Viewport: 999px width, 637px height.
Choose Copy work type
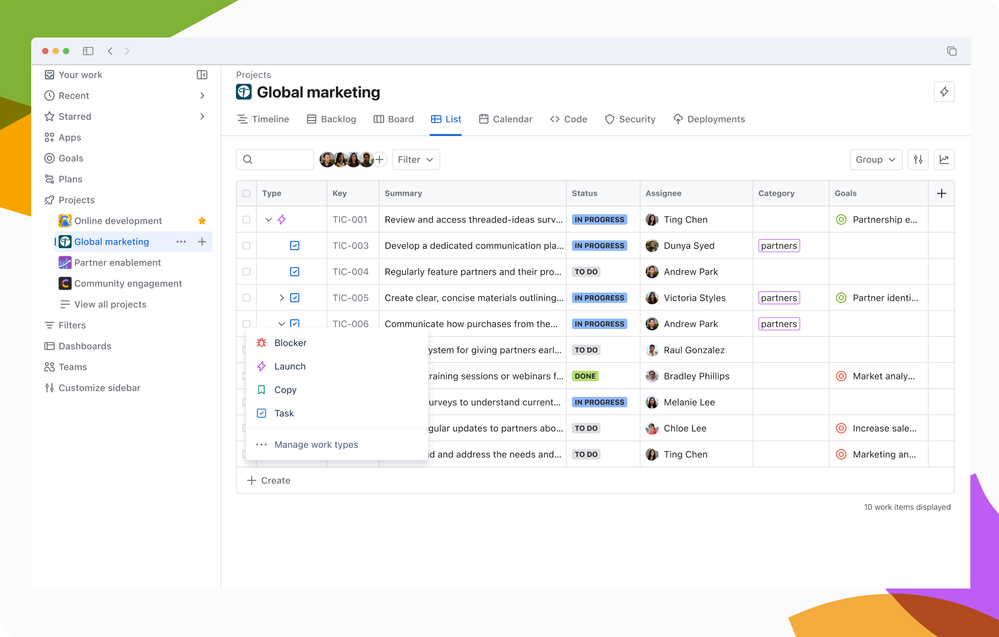[336, 390]
